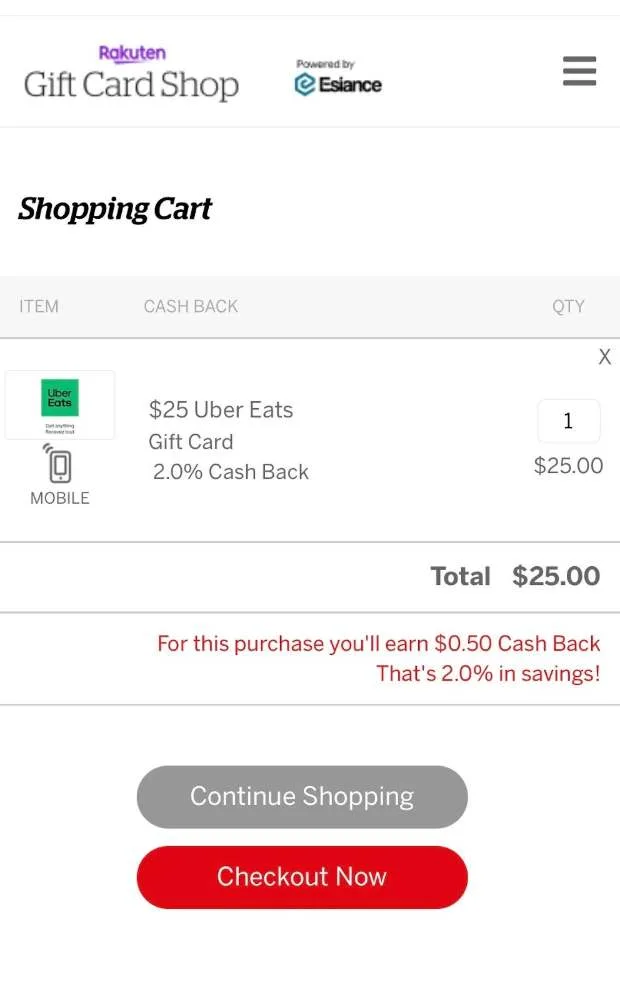Open the hamburger navigation menu

[579, 71]
